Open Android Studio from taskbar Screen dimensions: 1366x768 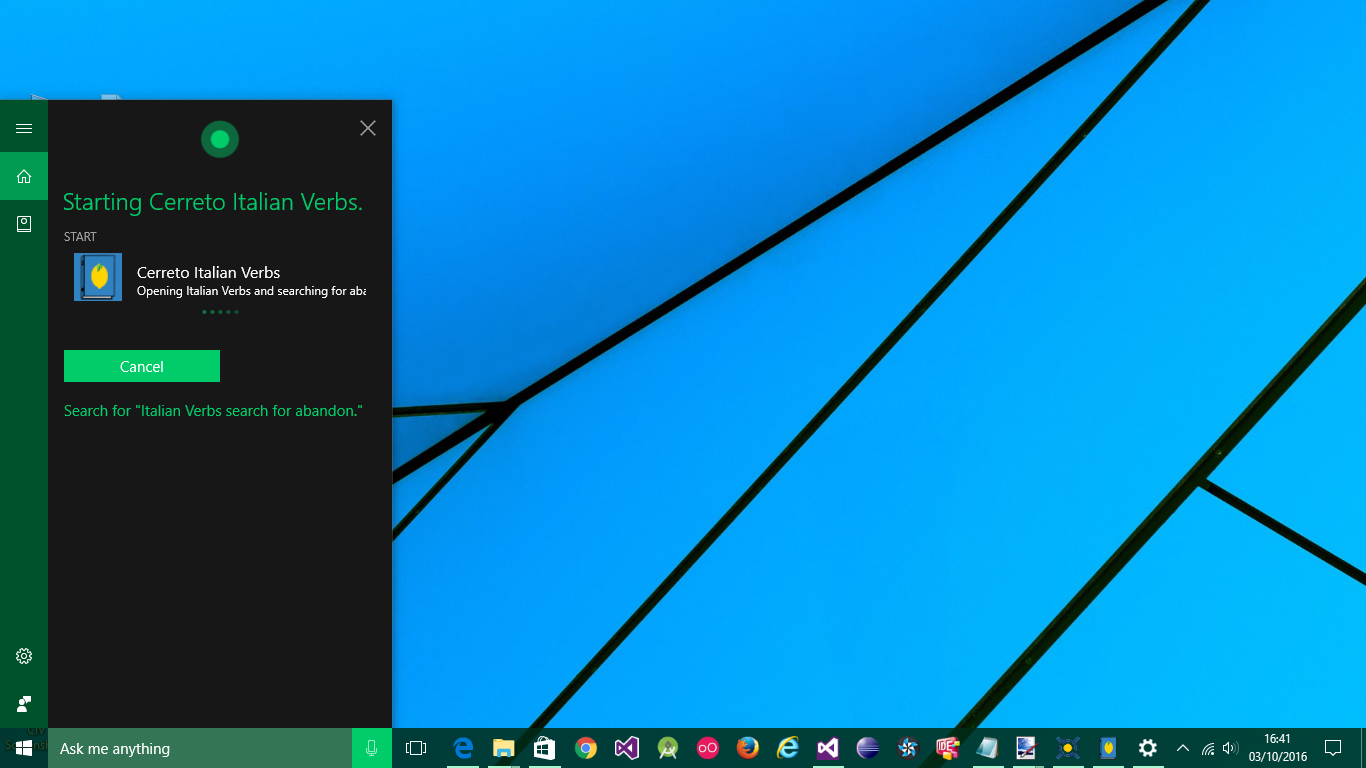[667, 748]
